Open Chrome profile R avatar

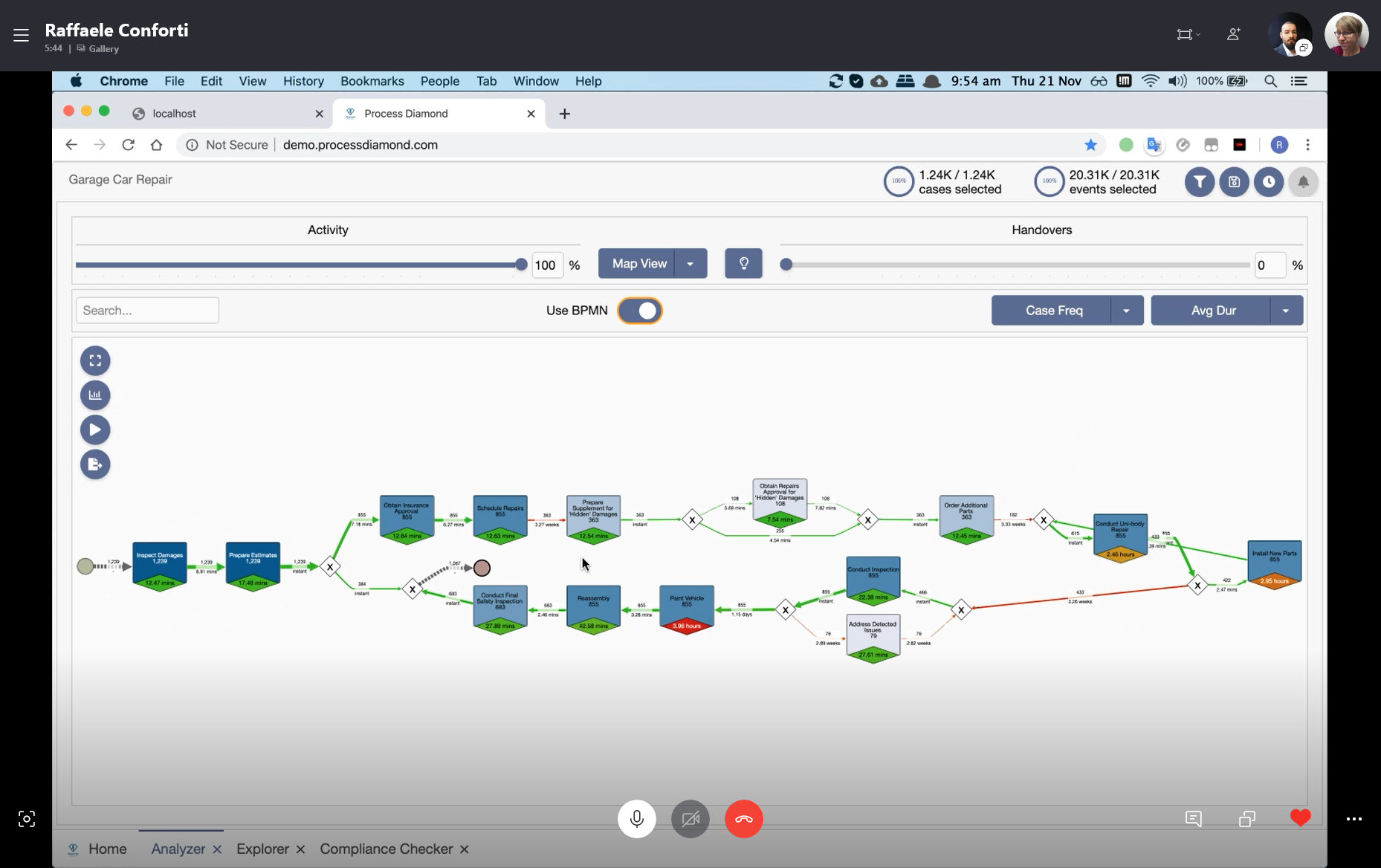1279,145
